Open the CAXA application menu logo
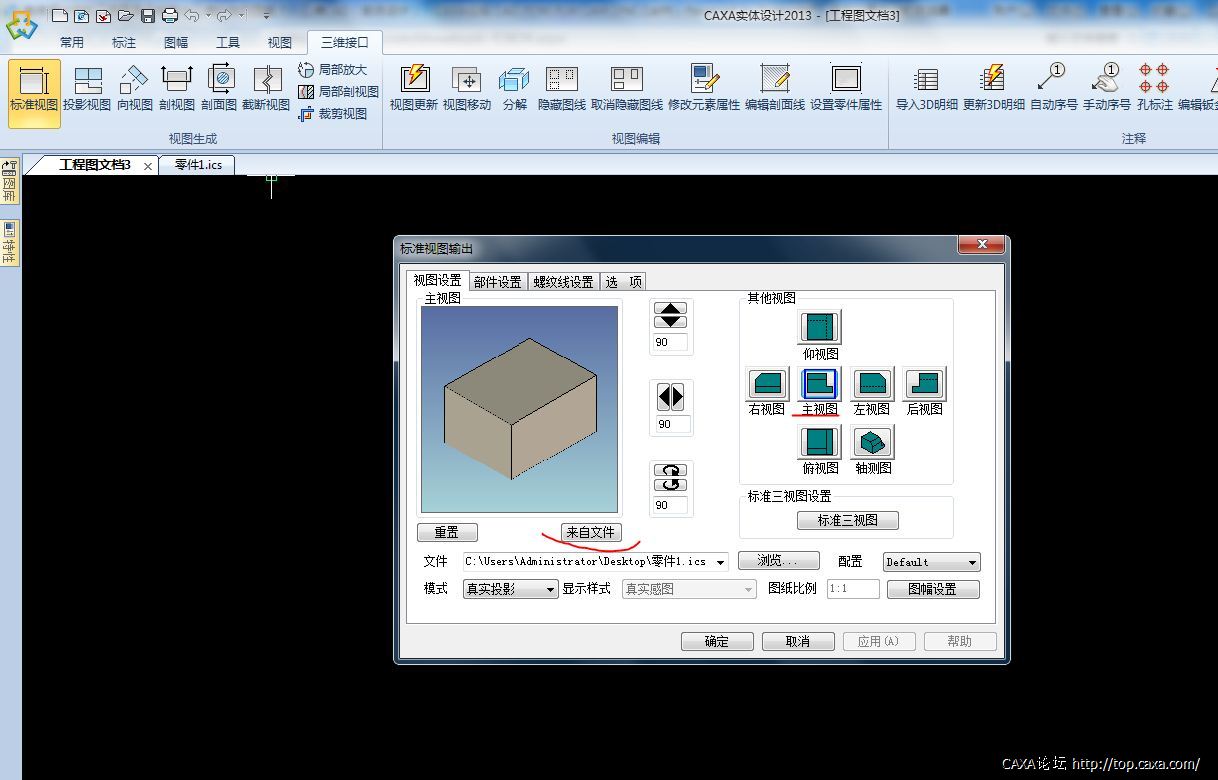The height and width of the screenshot is (780, 1218). [21, 24]
